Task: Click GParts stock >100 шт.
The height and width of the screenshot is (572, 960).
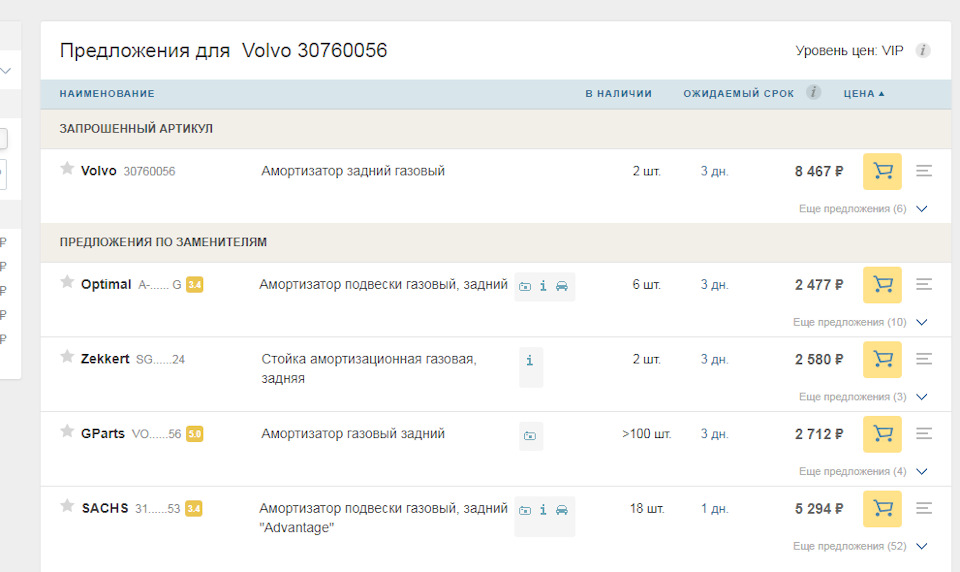Action: 647,434
